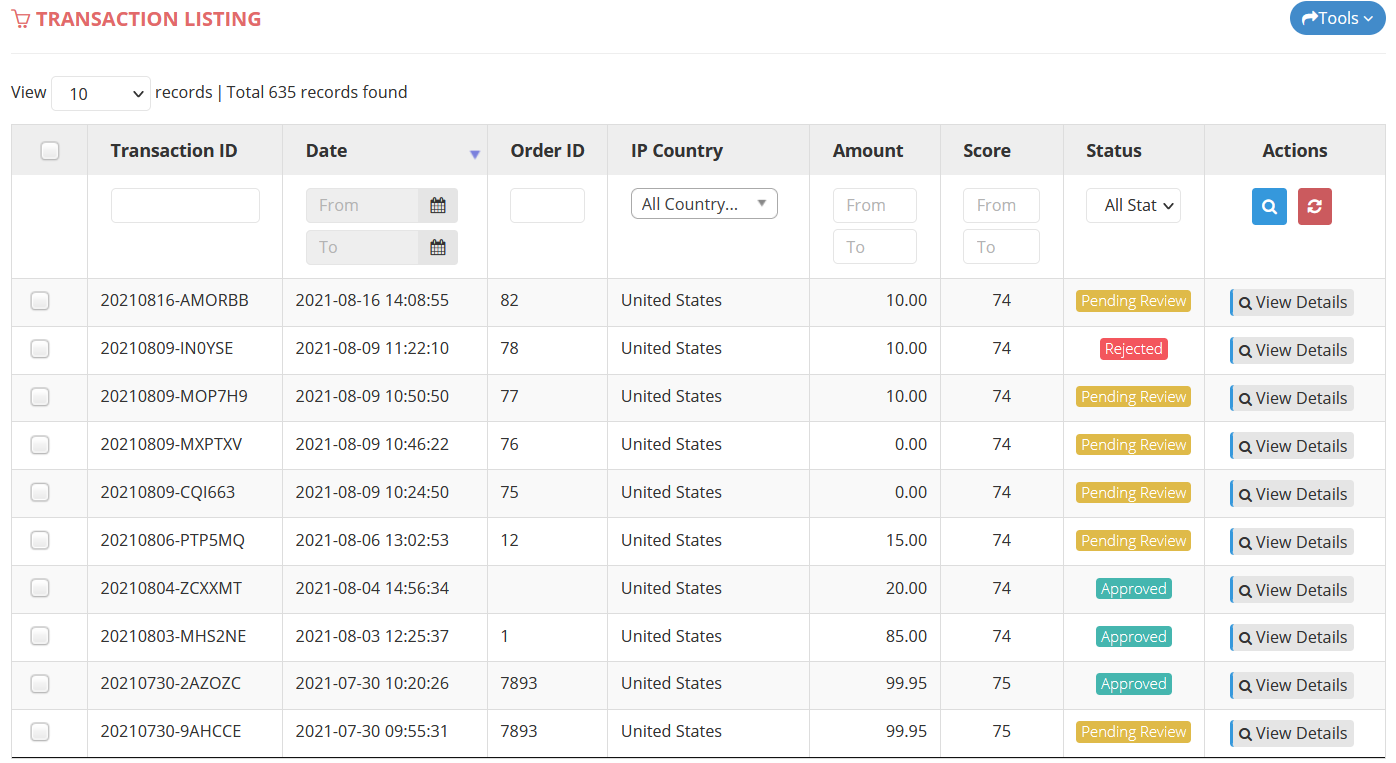Image resolution: width=1396 pixels, height=763 pixels.
Task: View details for 20210809-CQI663
Action: pos(1292,494)
